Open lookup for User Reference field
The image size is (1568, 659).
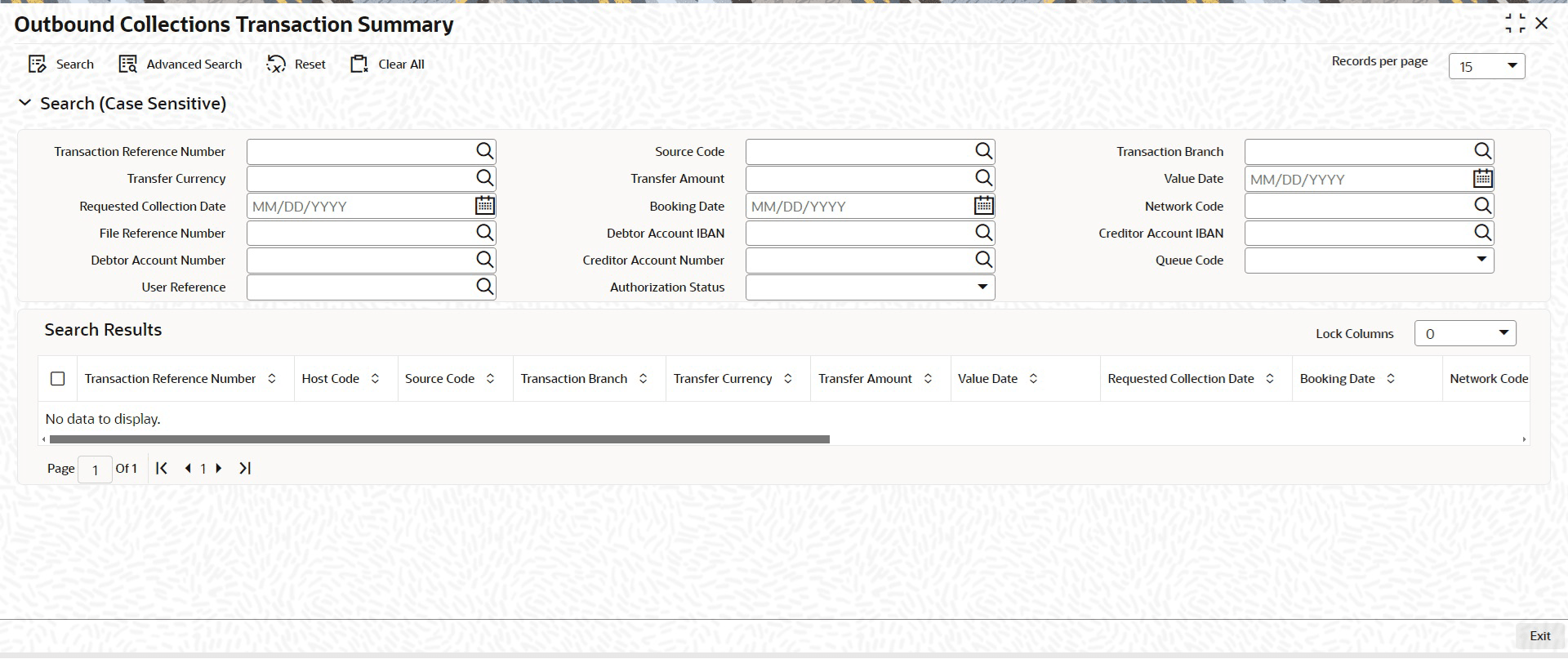pos(485,287)
